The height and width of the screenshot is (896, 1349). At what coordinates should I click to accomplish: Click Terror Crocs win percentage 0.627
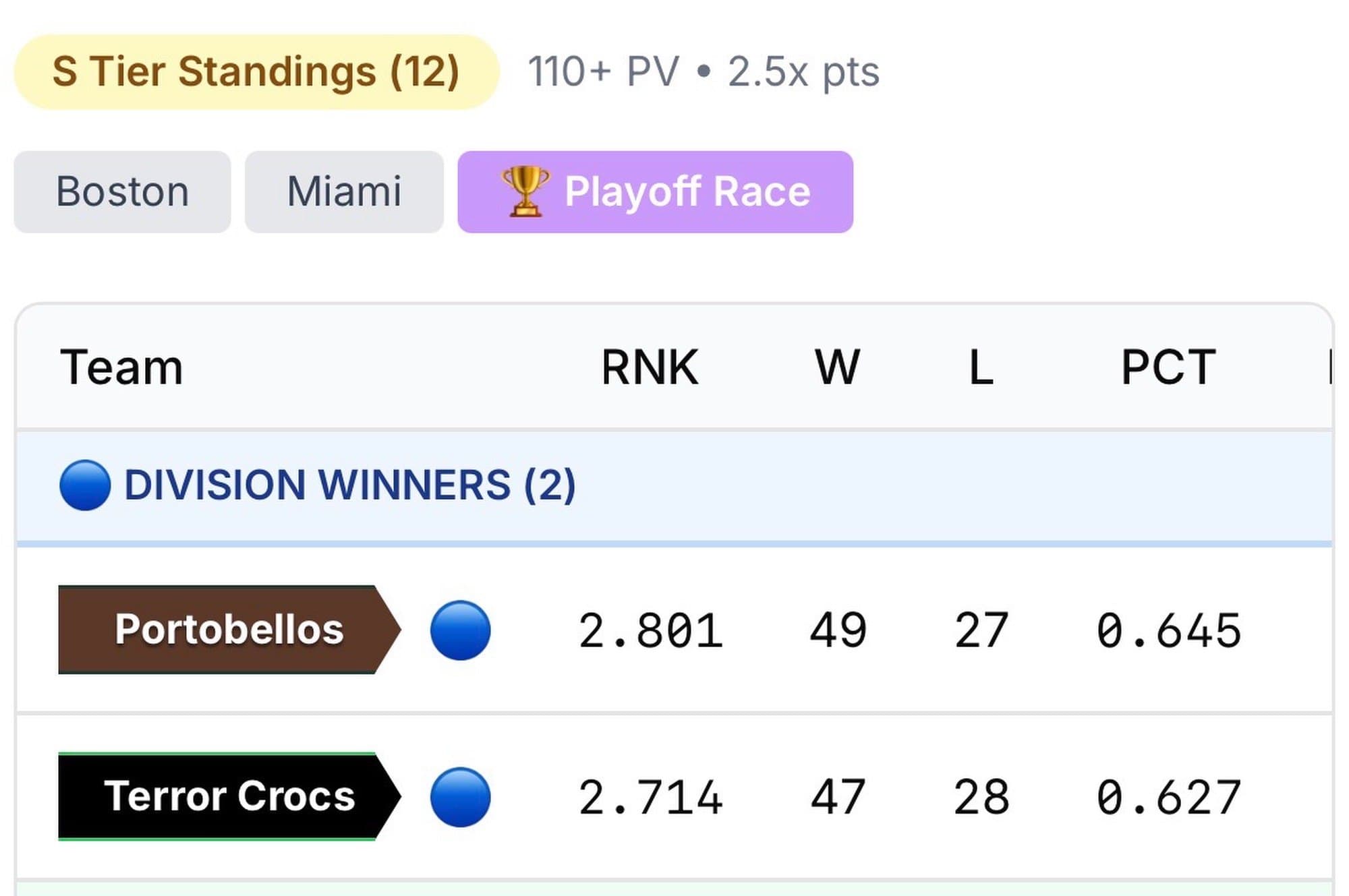1168,798
